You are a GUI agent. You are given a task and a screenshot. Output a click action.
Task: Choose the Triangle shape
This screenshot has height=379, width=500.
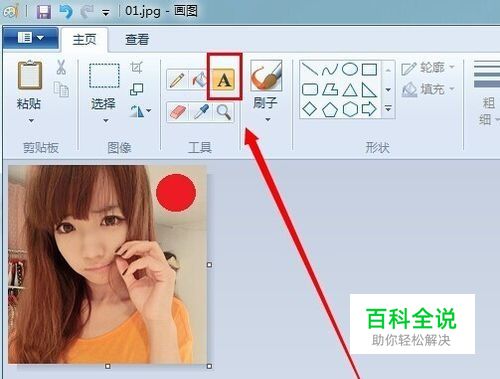click(x=350, y=90)
